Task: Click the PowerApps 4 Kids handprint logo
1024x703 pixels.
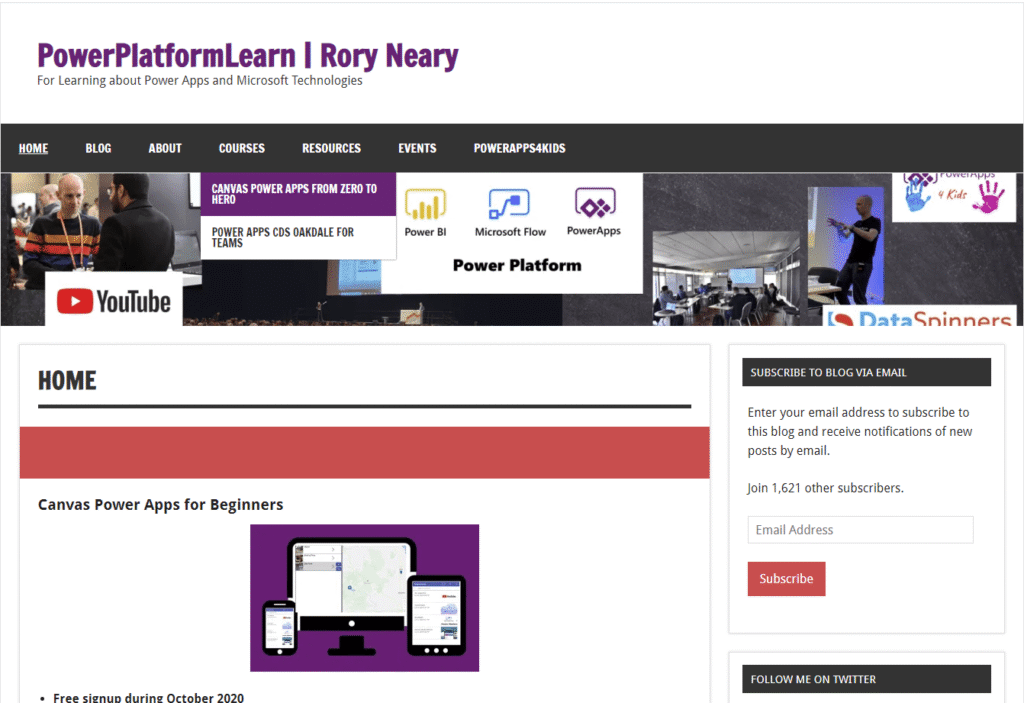Action: point(953,195)
